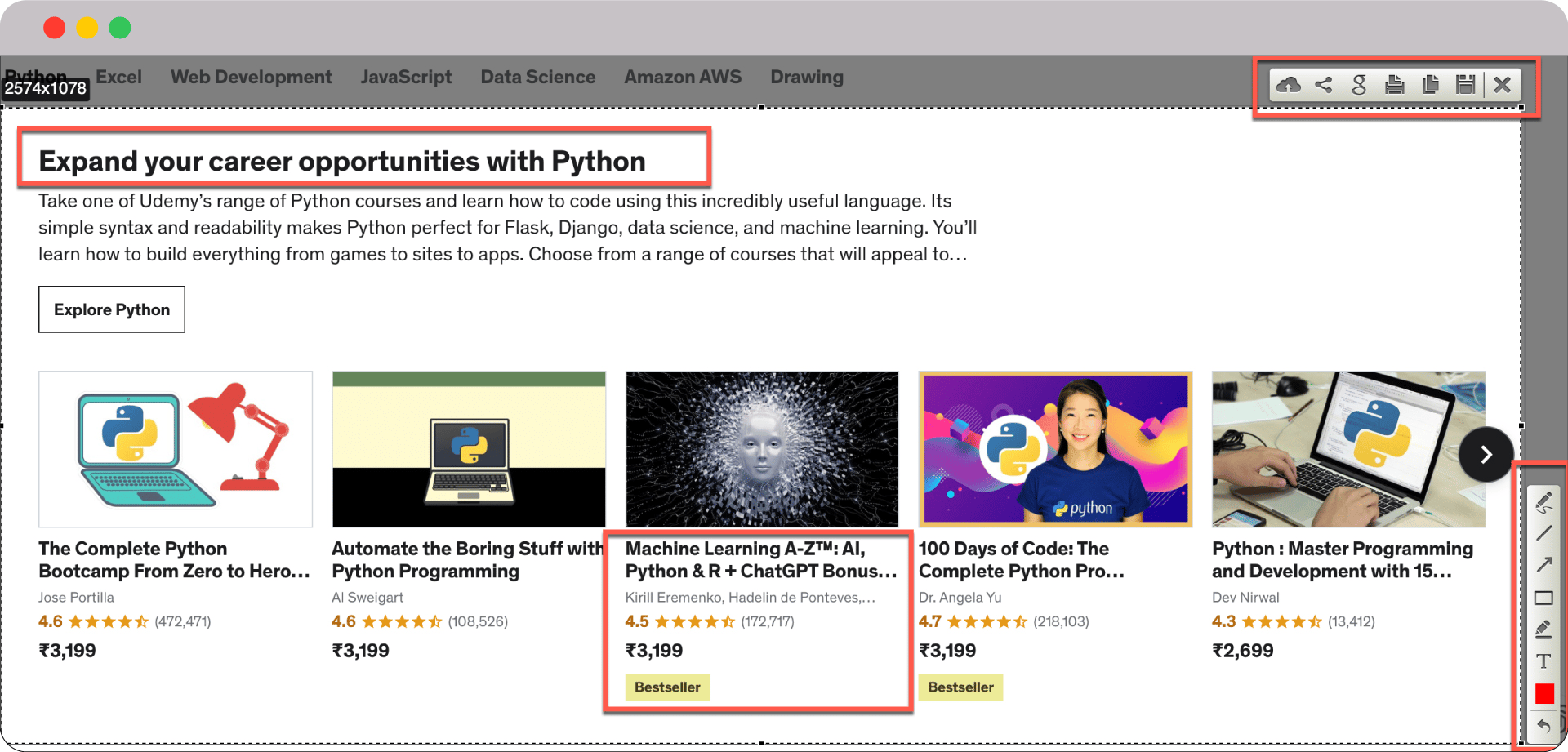Upload the screenshot to the cloud

click(1288, 85)
